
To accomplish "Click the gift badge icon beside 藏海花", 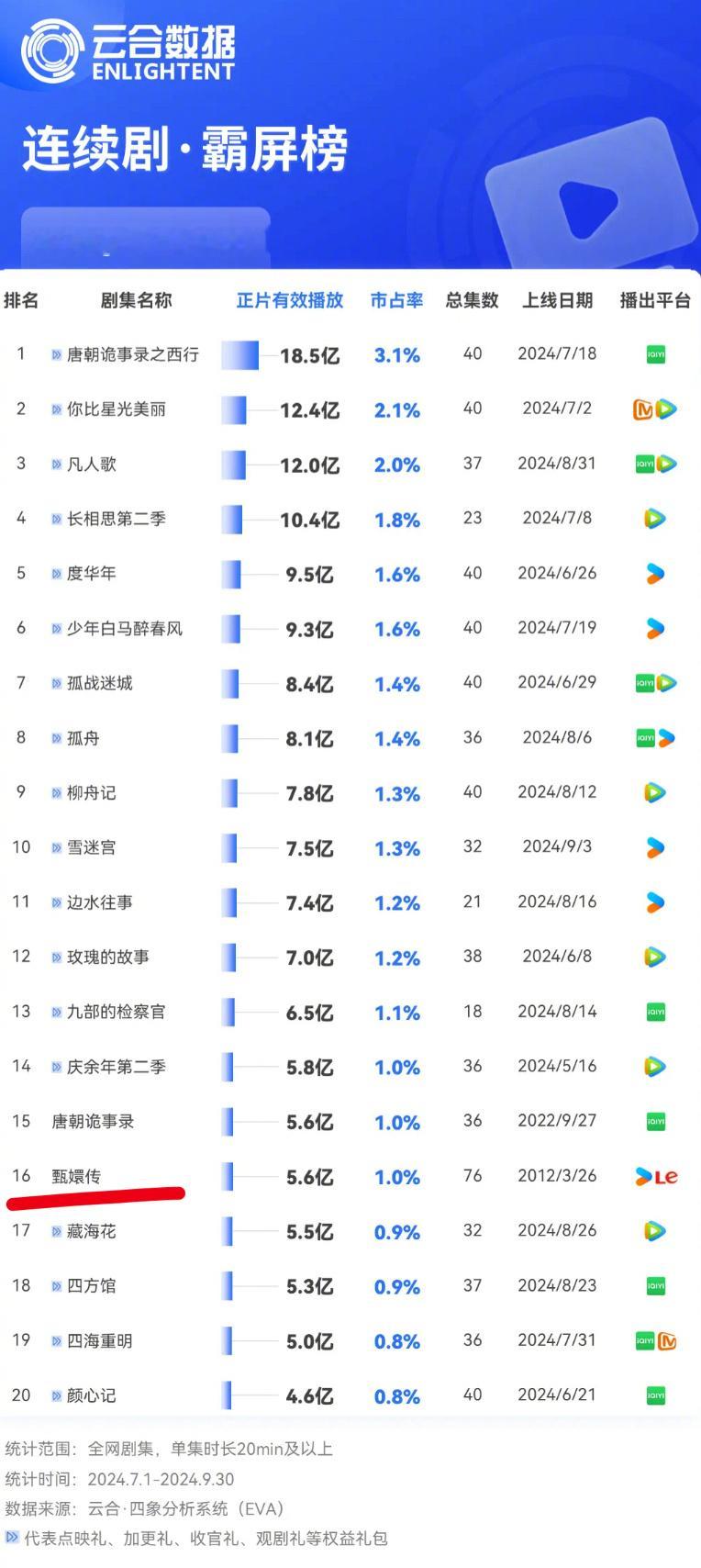I will 57,1231.
